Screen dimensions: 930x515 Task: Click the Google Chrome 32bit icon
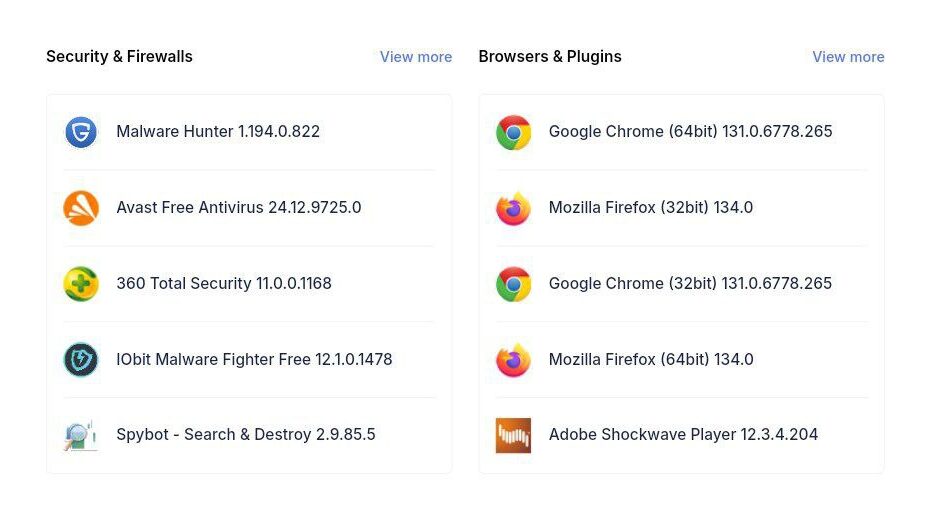click(x=513, y=284)
